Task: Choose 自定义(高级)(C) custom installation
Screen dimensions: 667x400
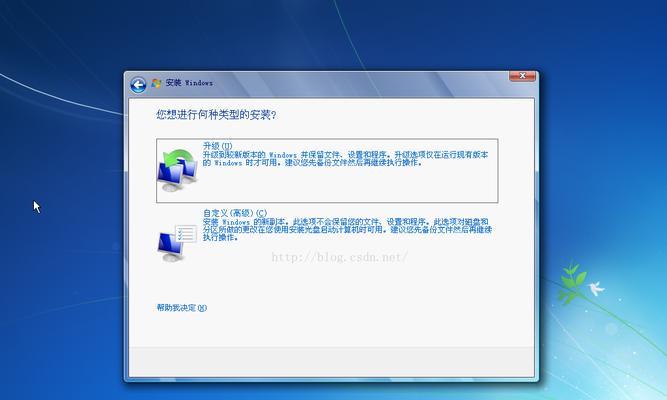Action: pyautogui.click(x=327, y=235)
